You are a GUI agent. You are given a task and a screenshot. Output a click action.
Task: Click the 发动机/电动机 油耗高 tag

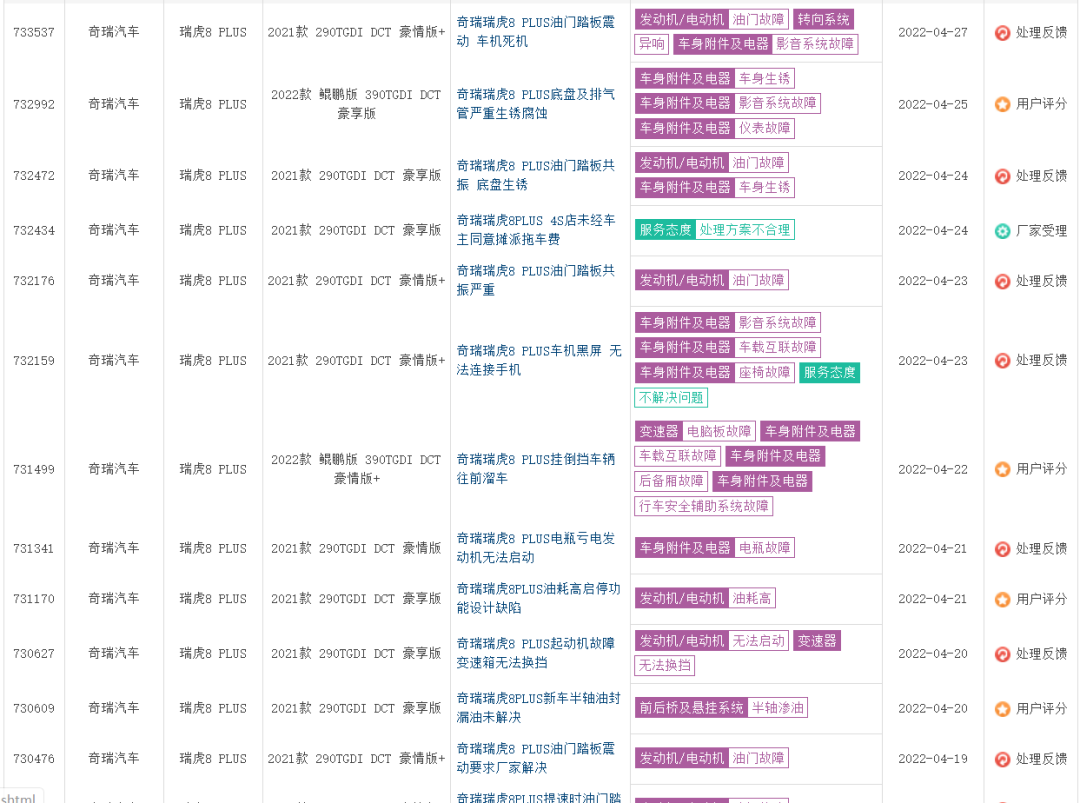704,599
